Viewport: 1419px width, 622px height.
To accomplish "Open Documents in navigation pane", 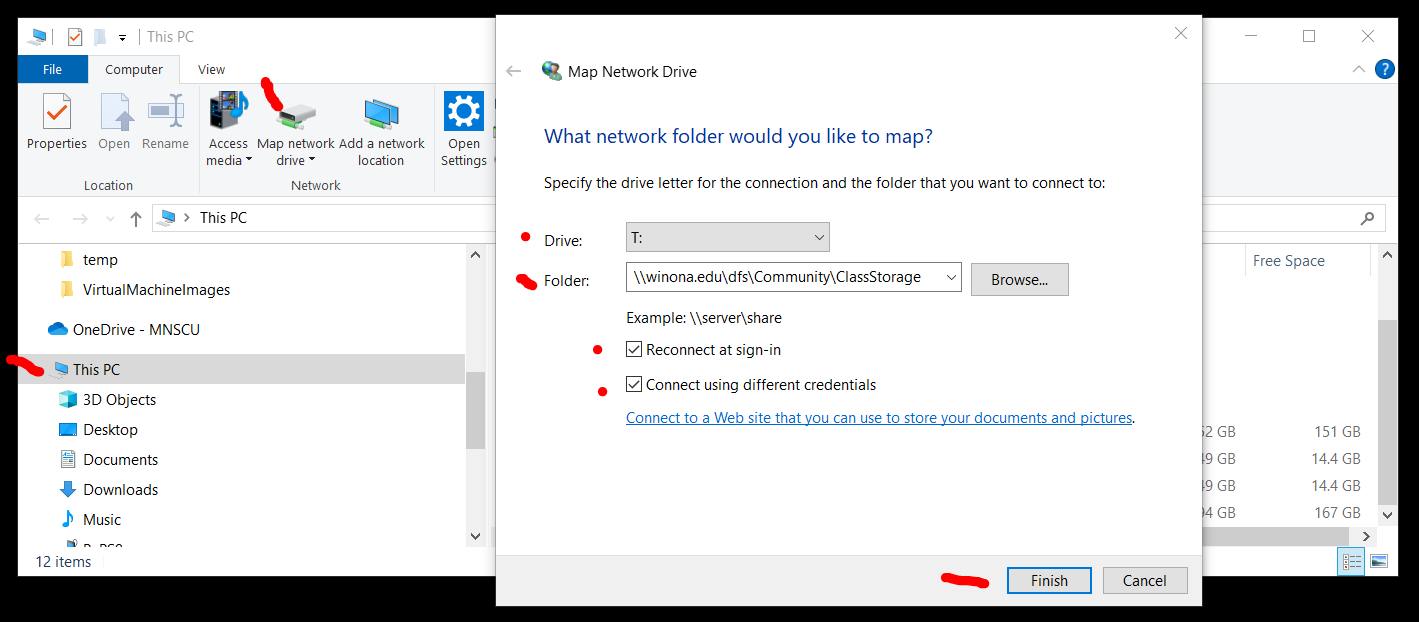I will 120,460.
